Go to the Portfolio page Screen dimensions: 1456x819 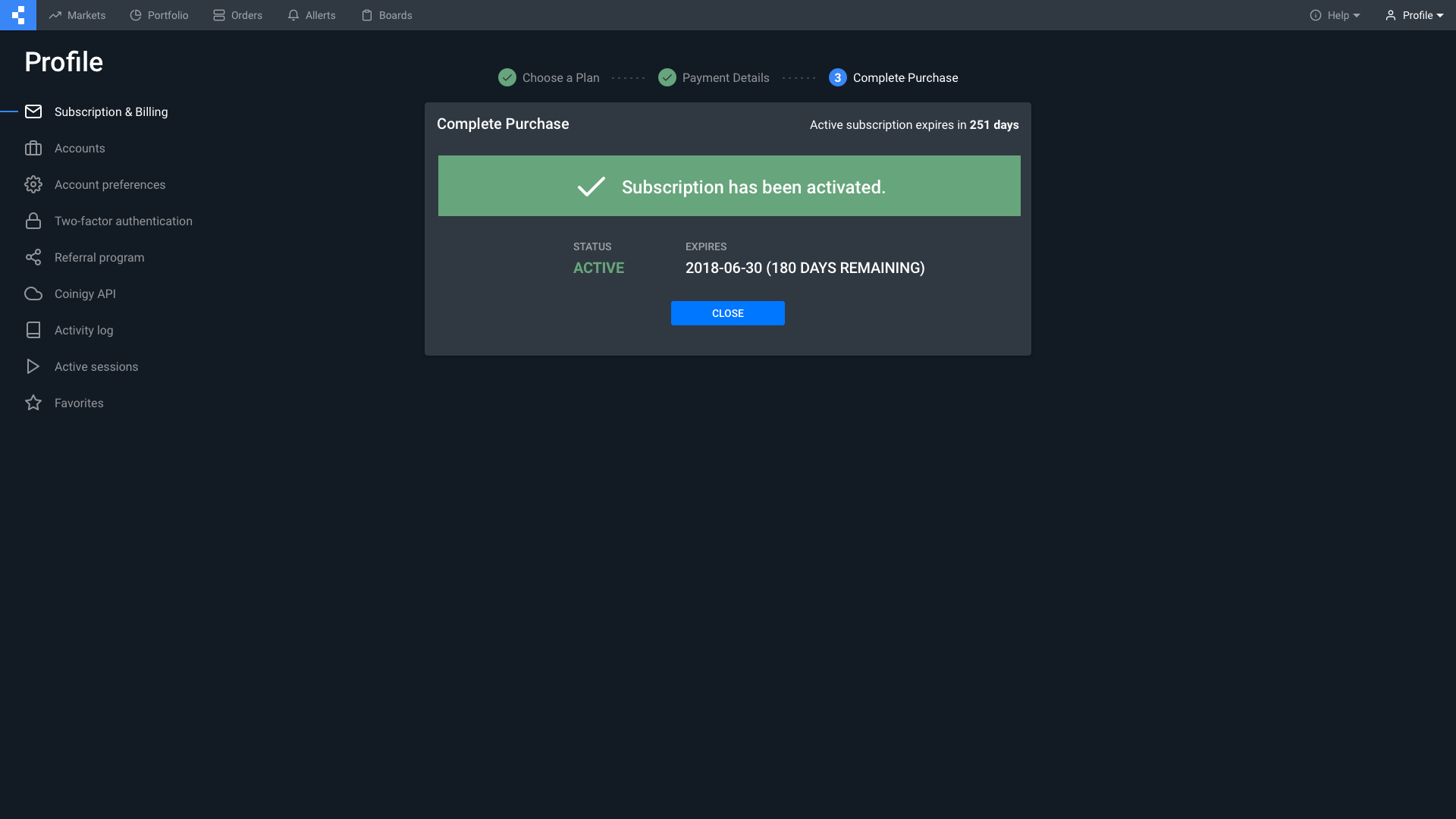coord(159,15)
